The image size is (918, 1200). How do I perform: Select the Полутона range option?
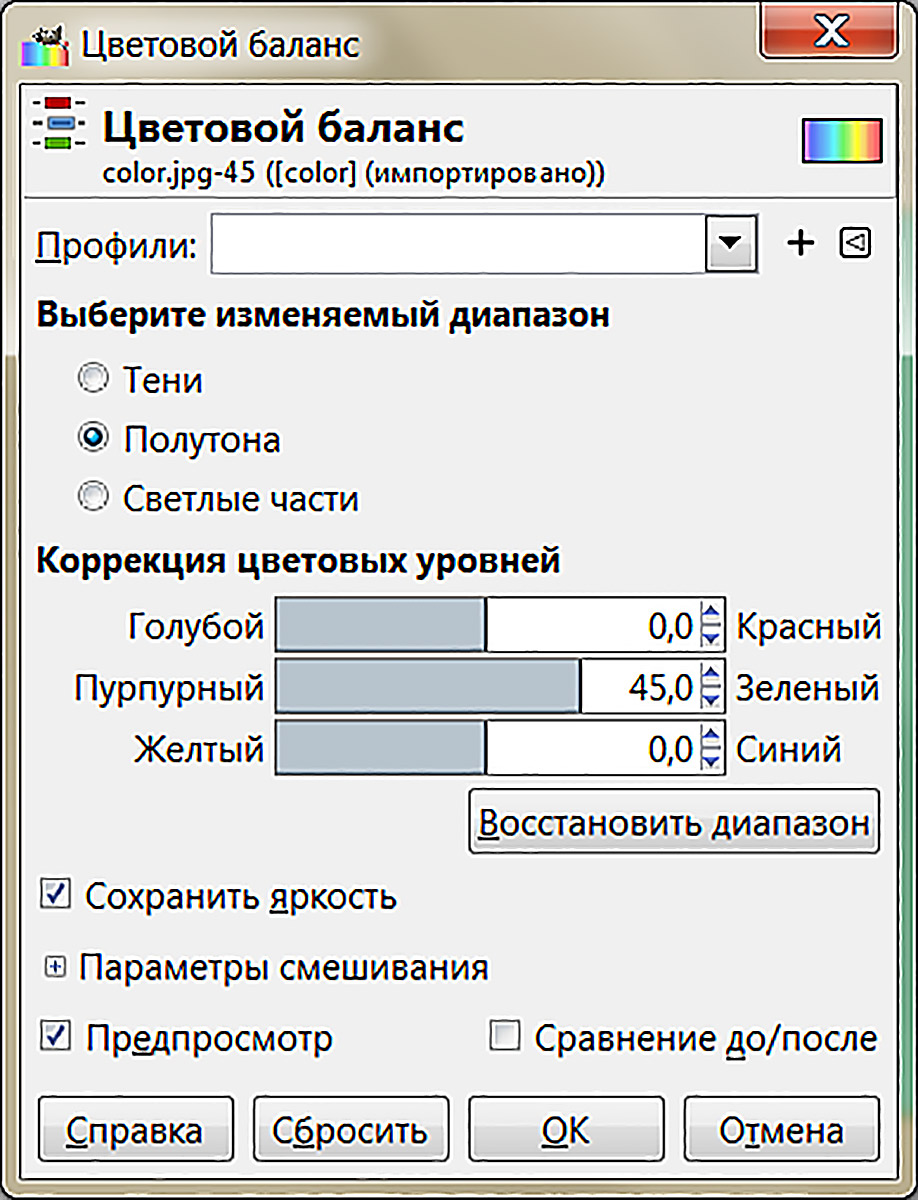pyautogui.click(x=94, y=438)
